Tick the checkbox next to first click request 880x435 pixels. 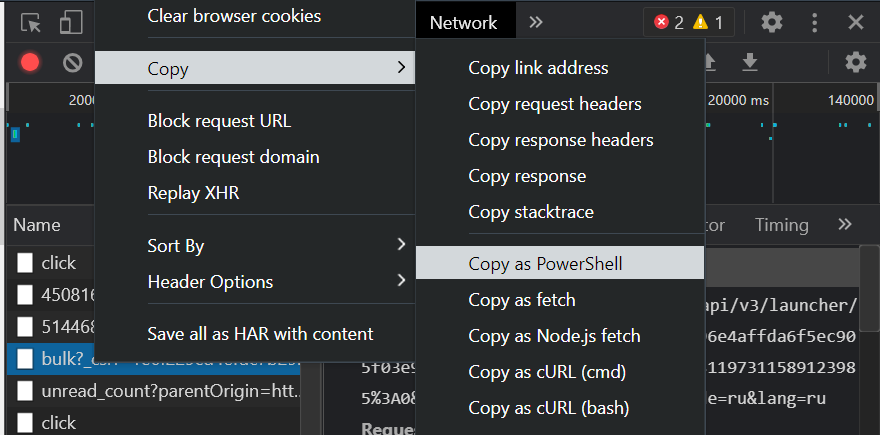click(x=25, y=263)
